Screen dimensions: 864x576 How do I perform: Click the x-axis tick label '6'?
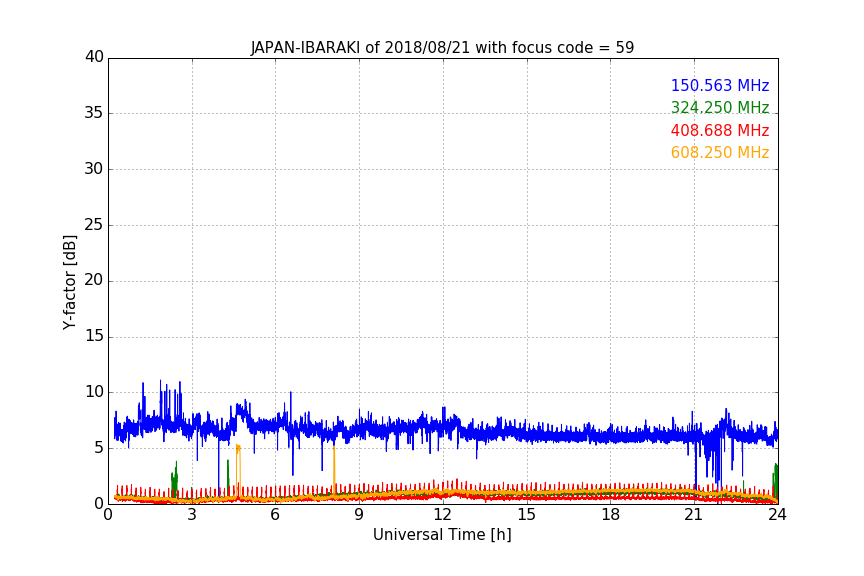click(x=275, y=515)
